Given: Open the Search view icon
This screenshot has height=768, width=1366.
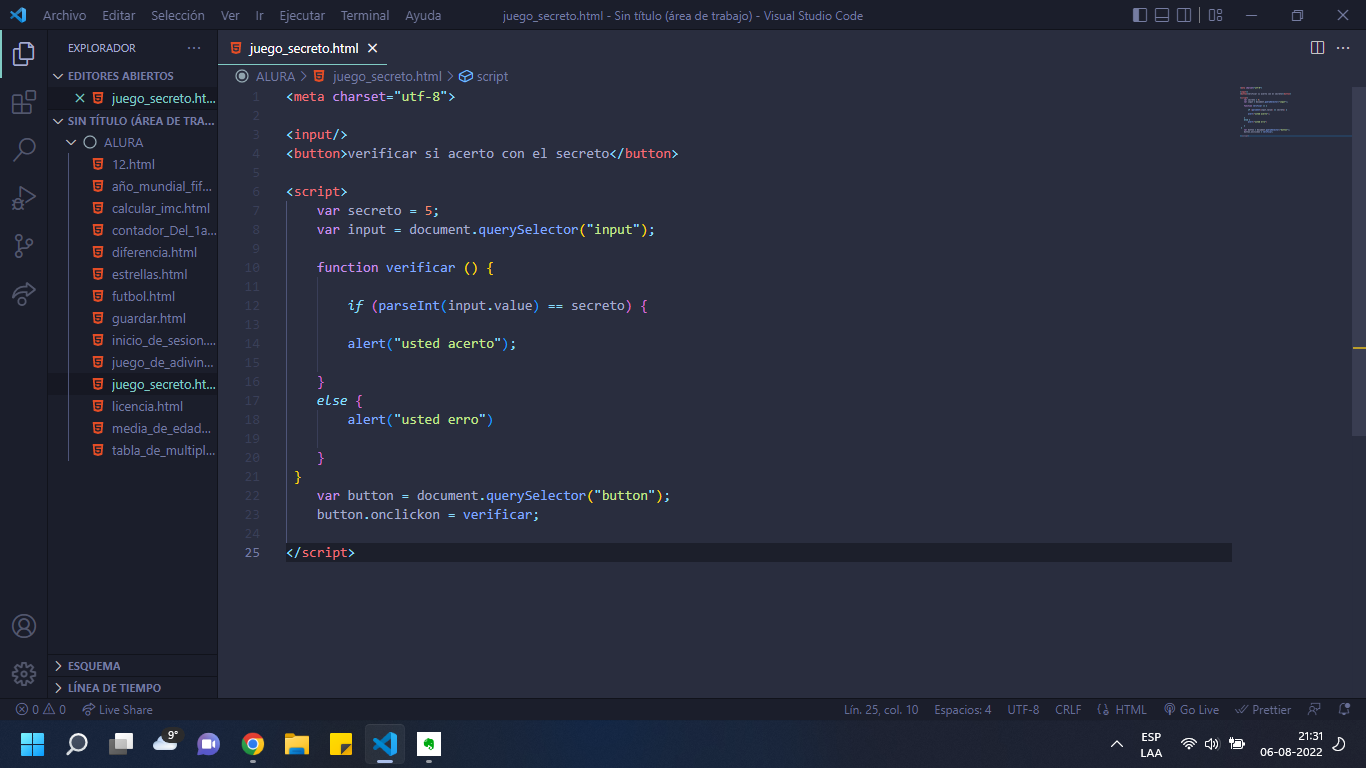Looking at the screenshot, I should click(x=24, y=150).
